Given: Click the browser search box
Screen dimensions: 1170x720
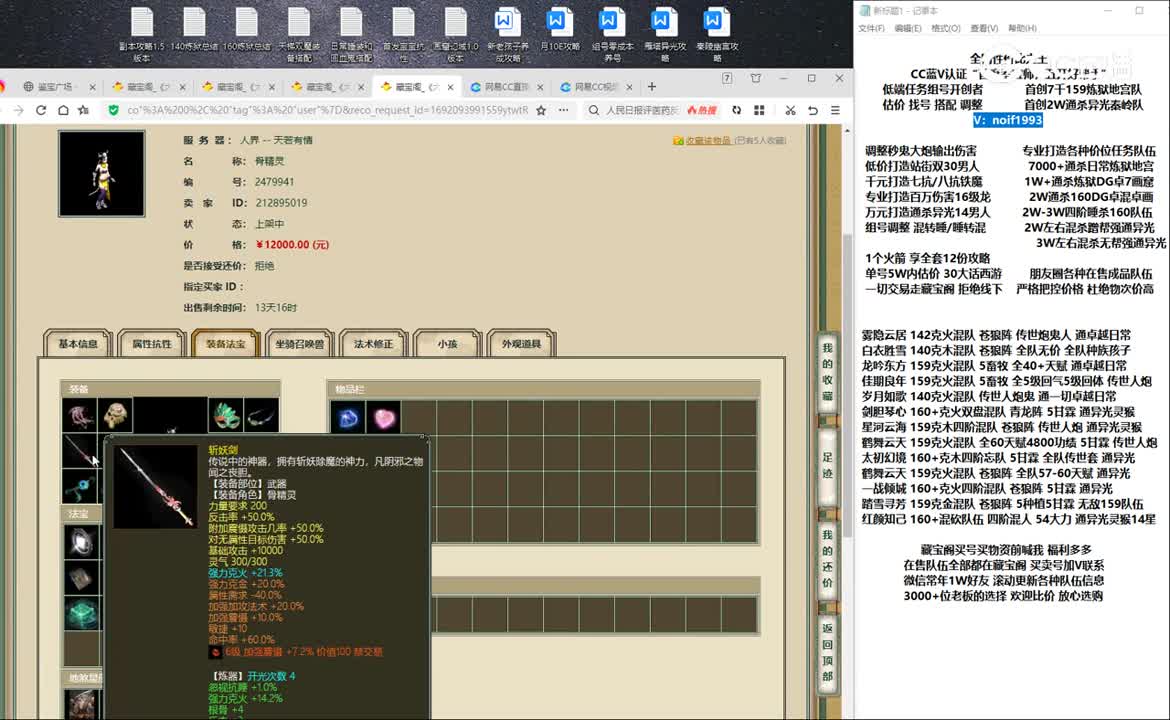Looking at the screenshot, I should [642, 110].
